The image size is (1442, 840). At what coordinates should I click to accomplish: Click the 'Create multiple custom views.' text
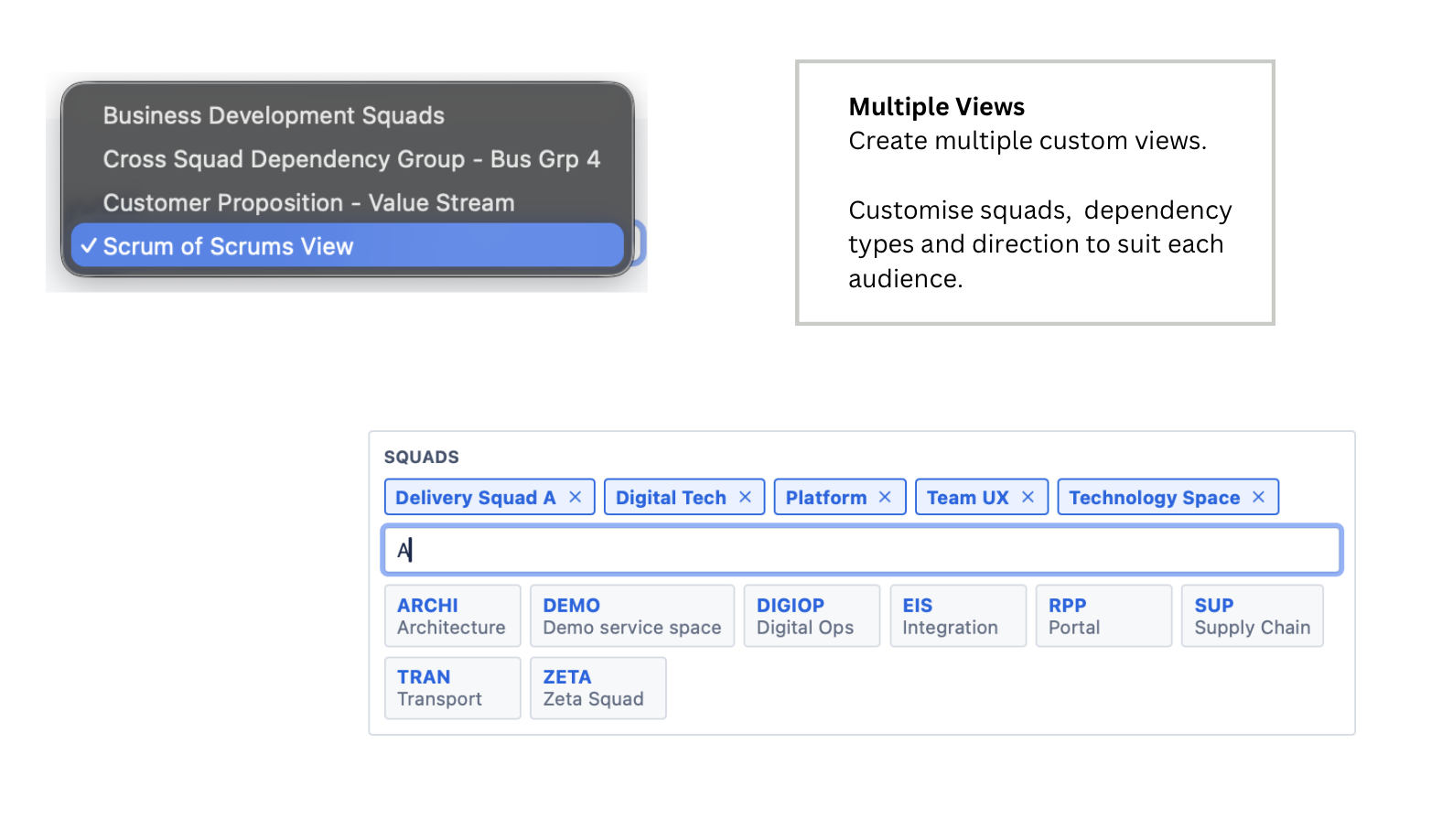1028,141
